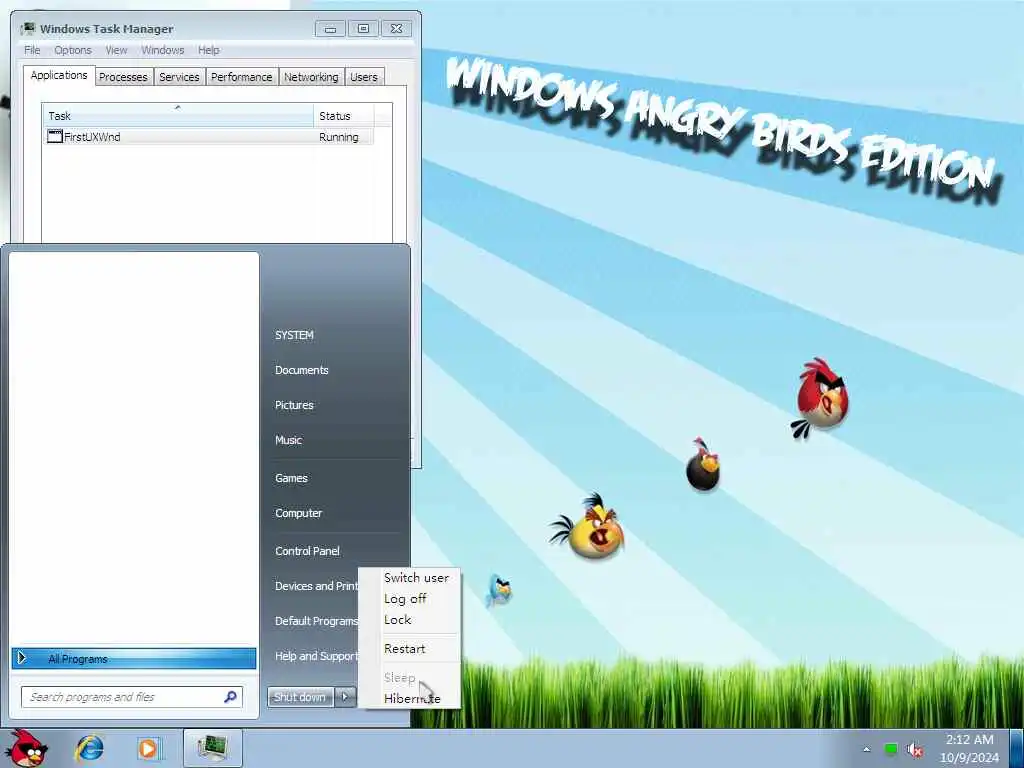Click the search magnifier icon
Image resolution: width=1024 pixels, height=768 pixels.
point(230,697)
